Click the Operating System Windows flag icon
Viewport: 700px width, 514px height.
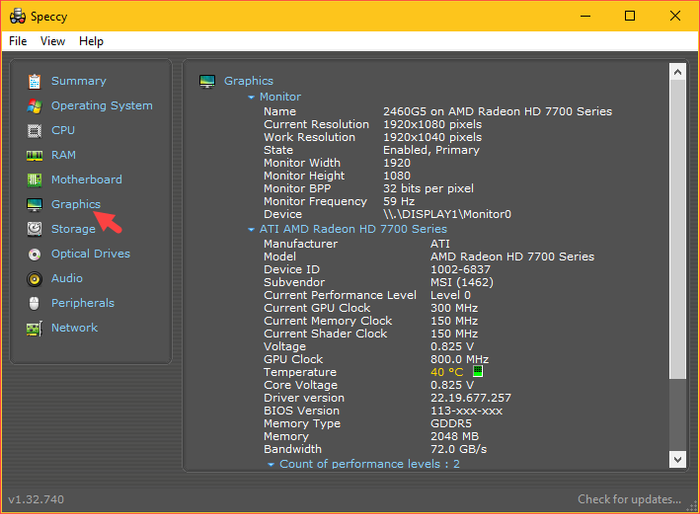point(34,106)
